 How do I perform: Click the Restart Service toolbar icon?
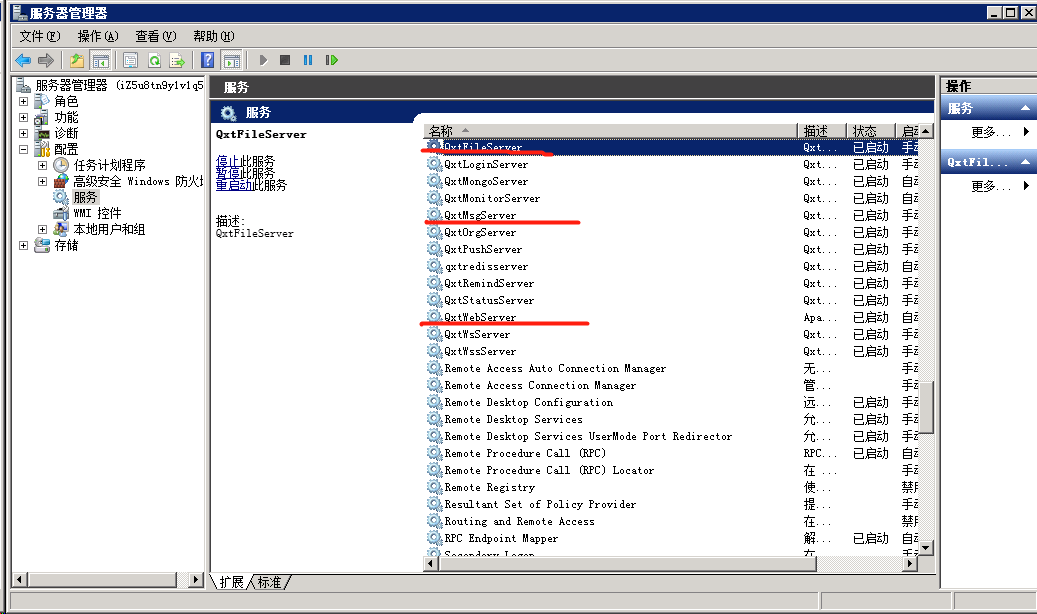(x=331, y=60)
